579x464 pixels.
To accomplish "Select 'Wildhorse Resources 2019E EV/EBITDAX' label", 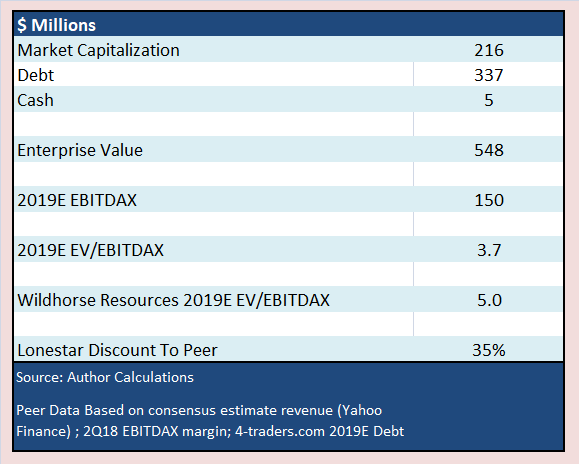I will (x=174, y=300).
